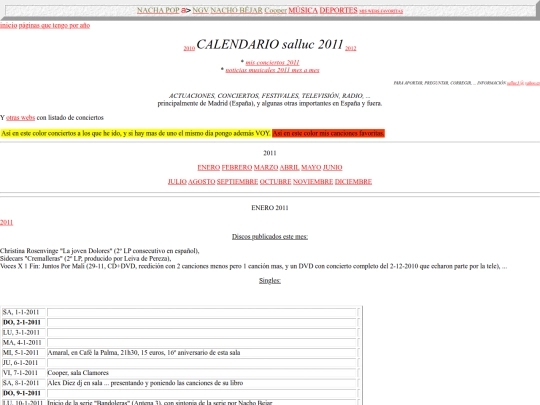The width and height of the screenshot is (540, 405).
Task: Go to the 2012 calendar link
Action: 351,49
